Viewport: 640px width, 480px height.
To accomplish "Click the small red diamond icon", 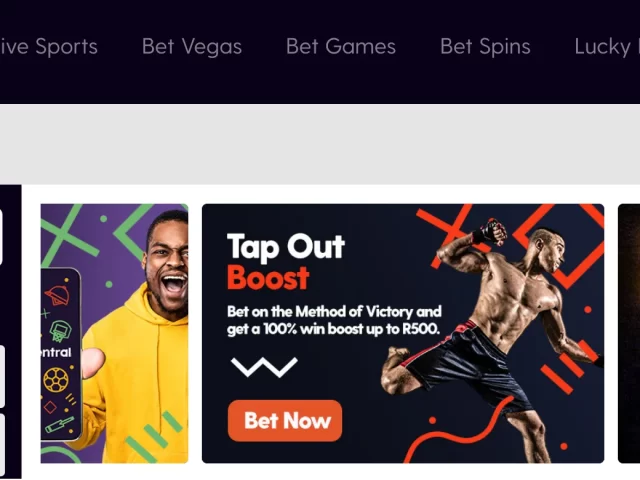I will click(x=50, y=407).
